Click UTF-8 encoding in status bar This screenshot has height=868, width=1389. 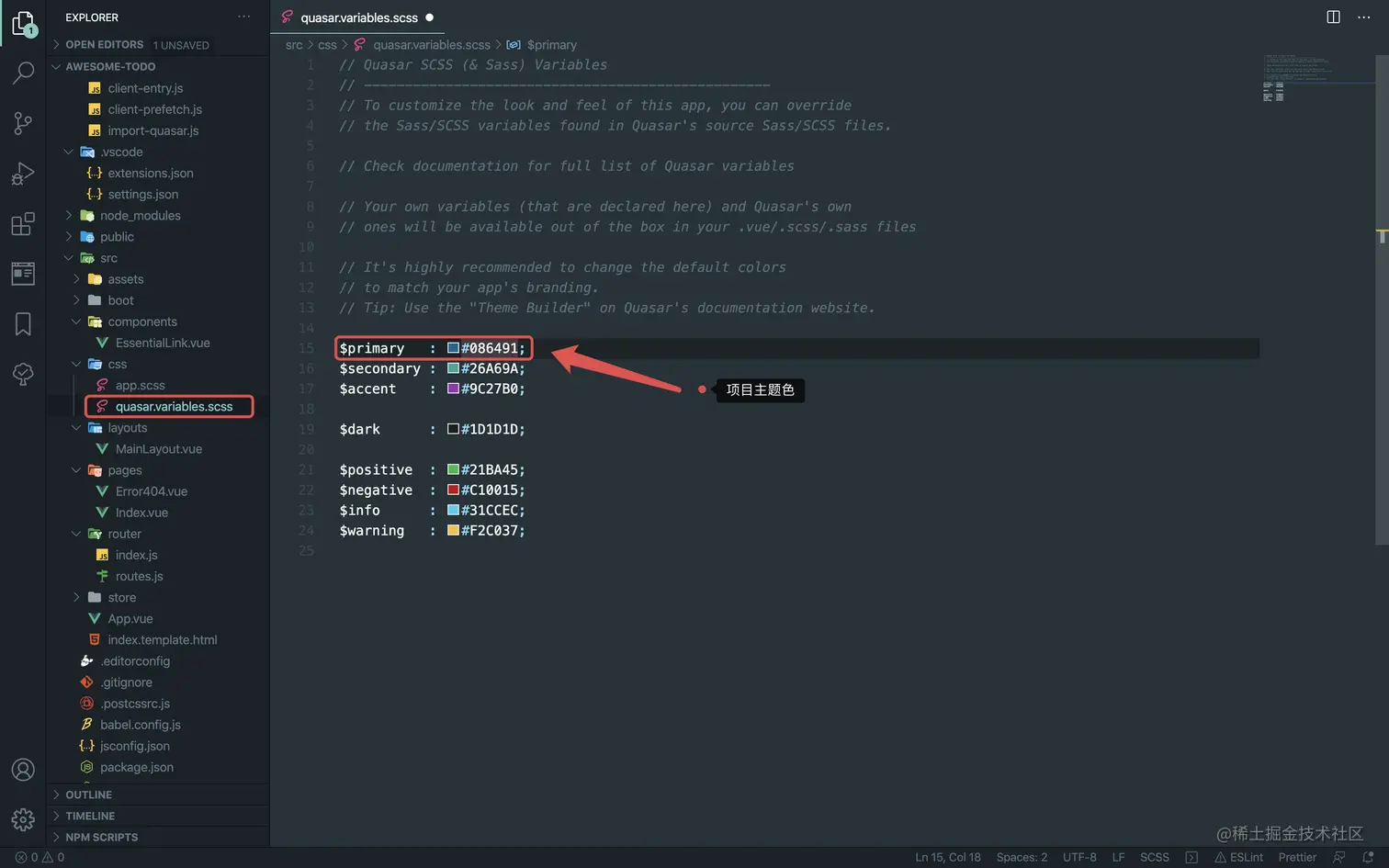pos(1079,857)
